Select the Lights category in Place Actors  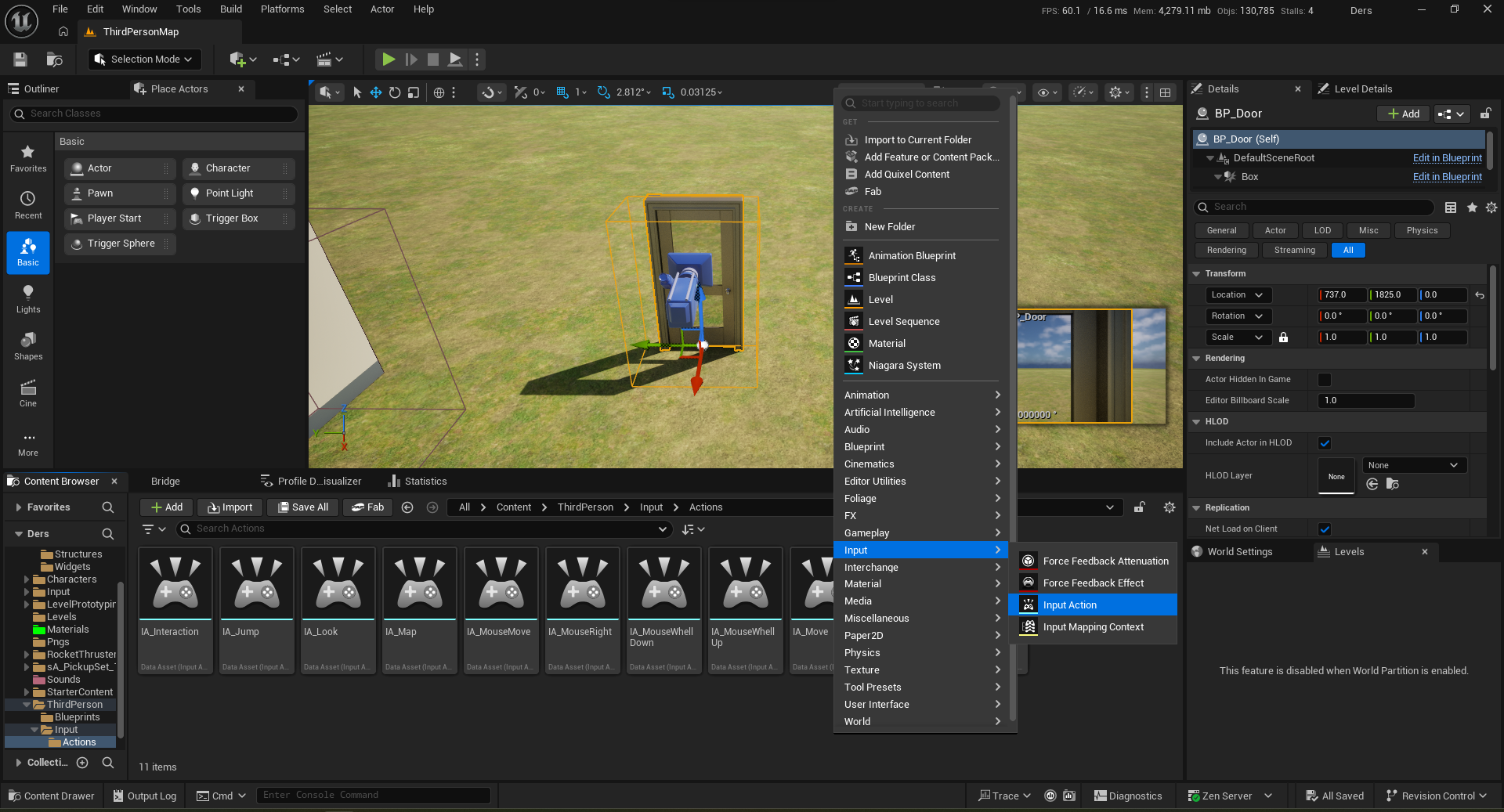28,298
